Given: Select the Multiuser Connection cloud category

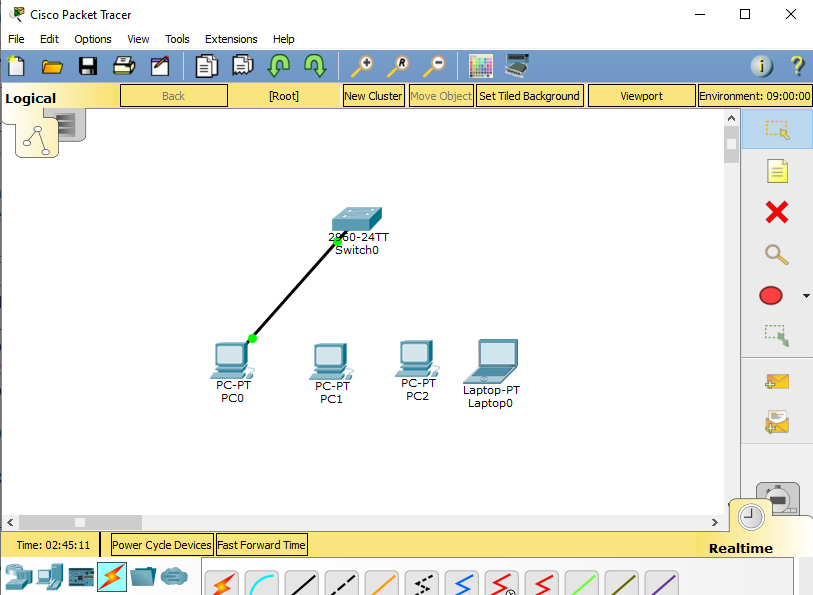Looking at the screenshot, I should pos(174,576).
